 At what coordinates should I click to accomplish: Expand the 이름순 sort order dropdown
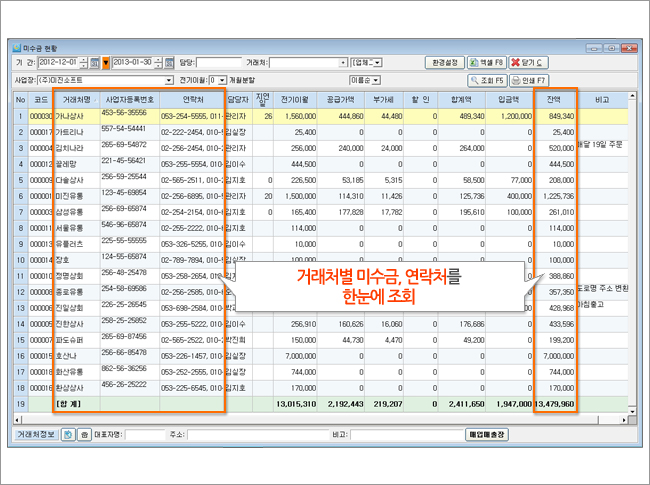(375, 79)
